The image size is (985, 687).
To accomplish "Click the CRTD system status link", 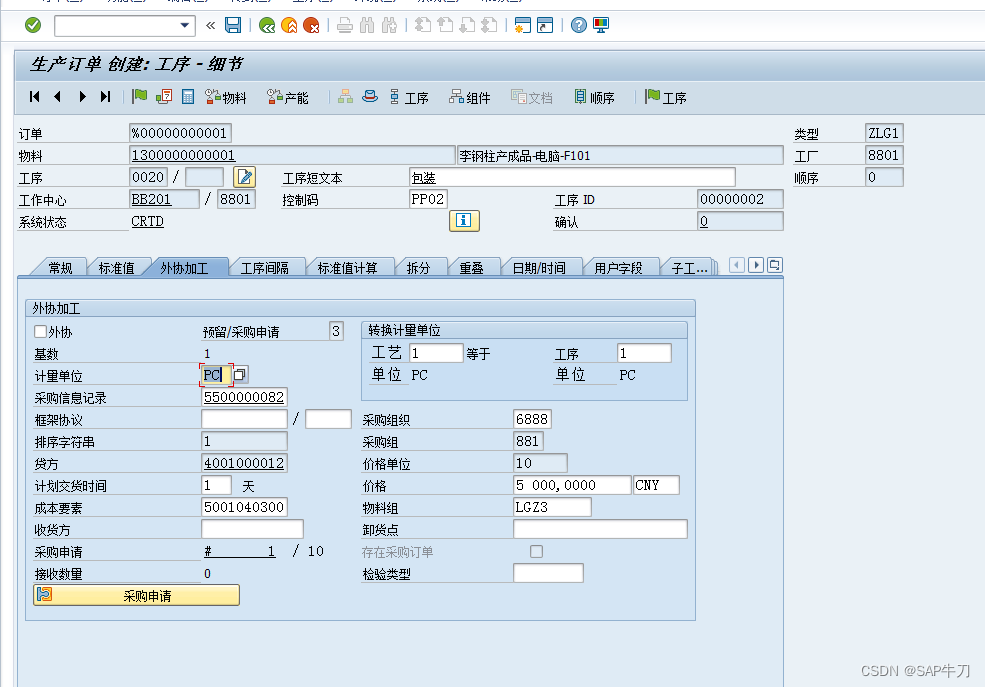I will [x=147, y=220].
